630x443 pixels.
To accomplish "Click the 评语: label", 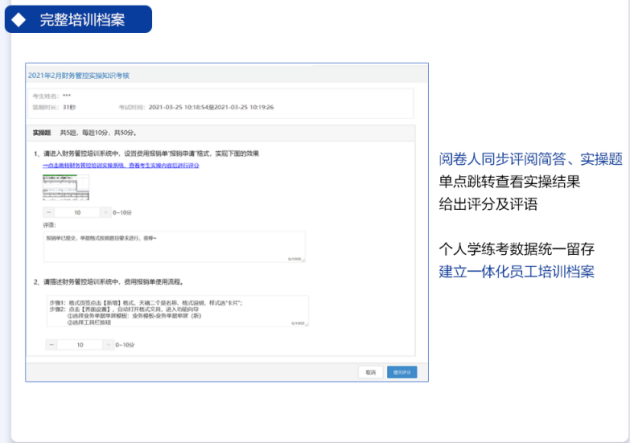I will [49, 225].
